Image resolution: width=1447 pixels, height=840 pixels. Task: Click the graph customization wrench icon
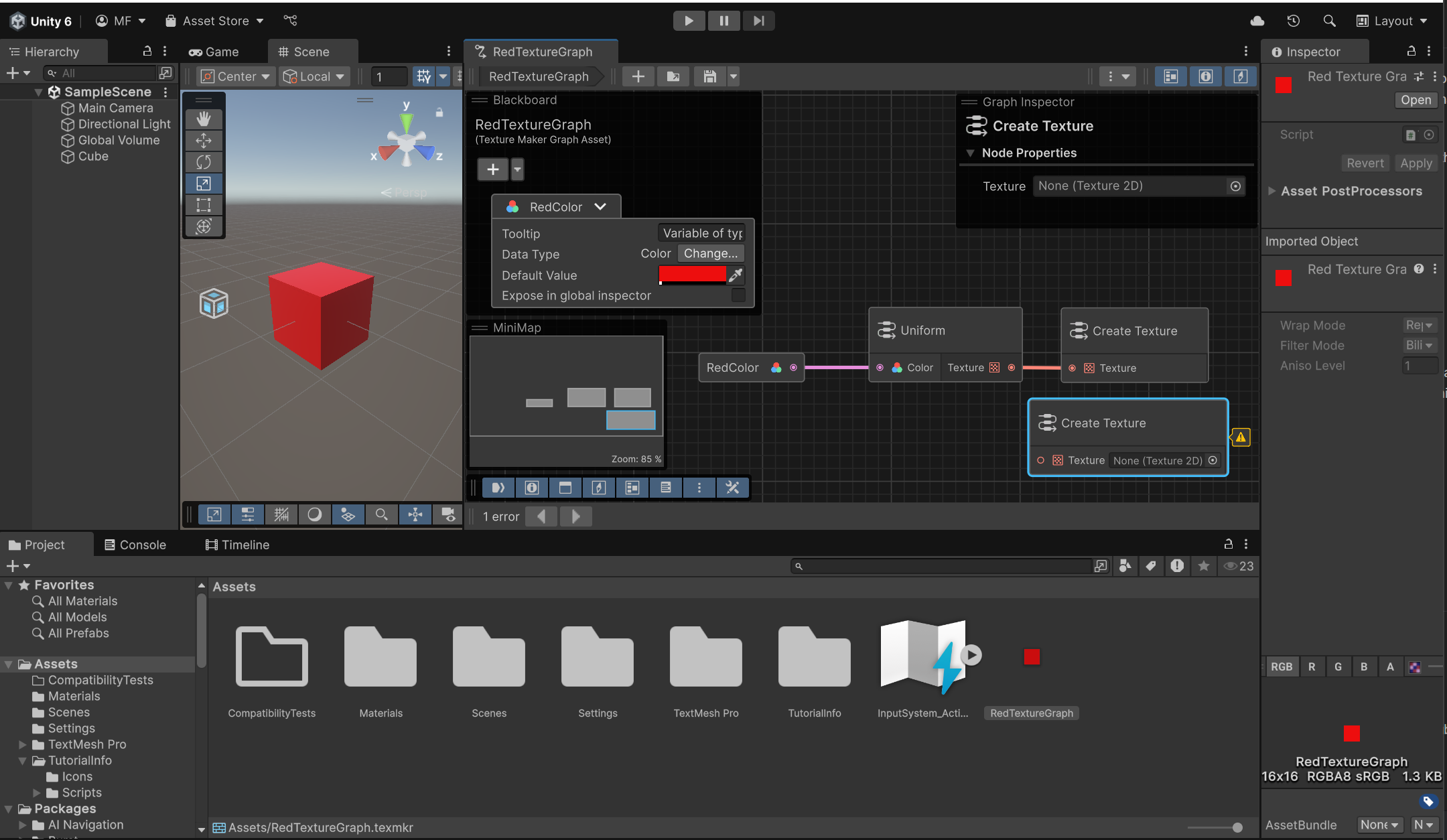[732, 488]
